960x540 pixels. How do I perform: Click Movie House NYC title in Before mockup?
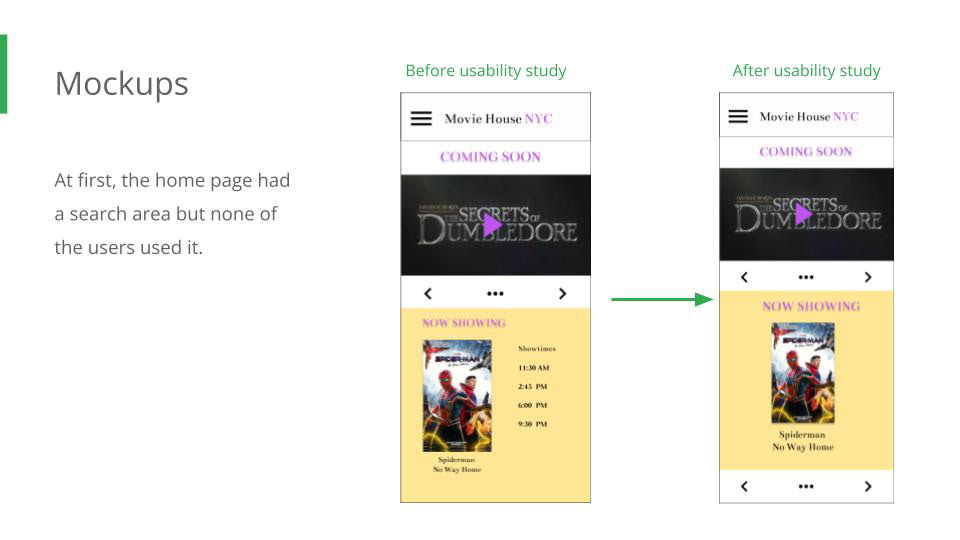tap(498, 119)
